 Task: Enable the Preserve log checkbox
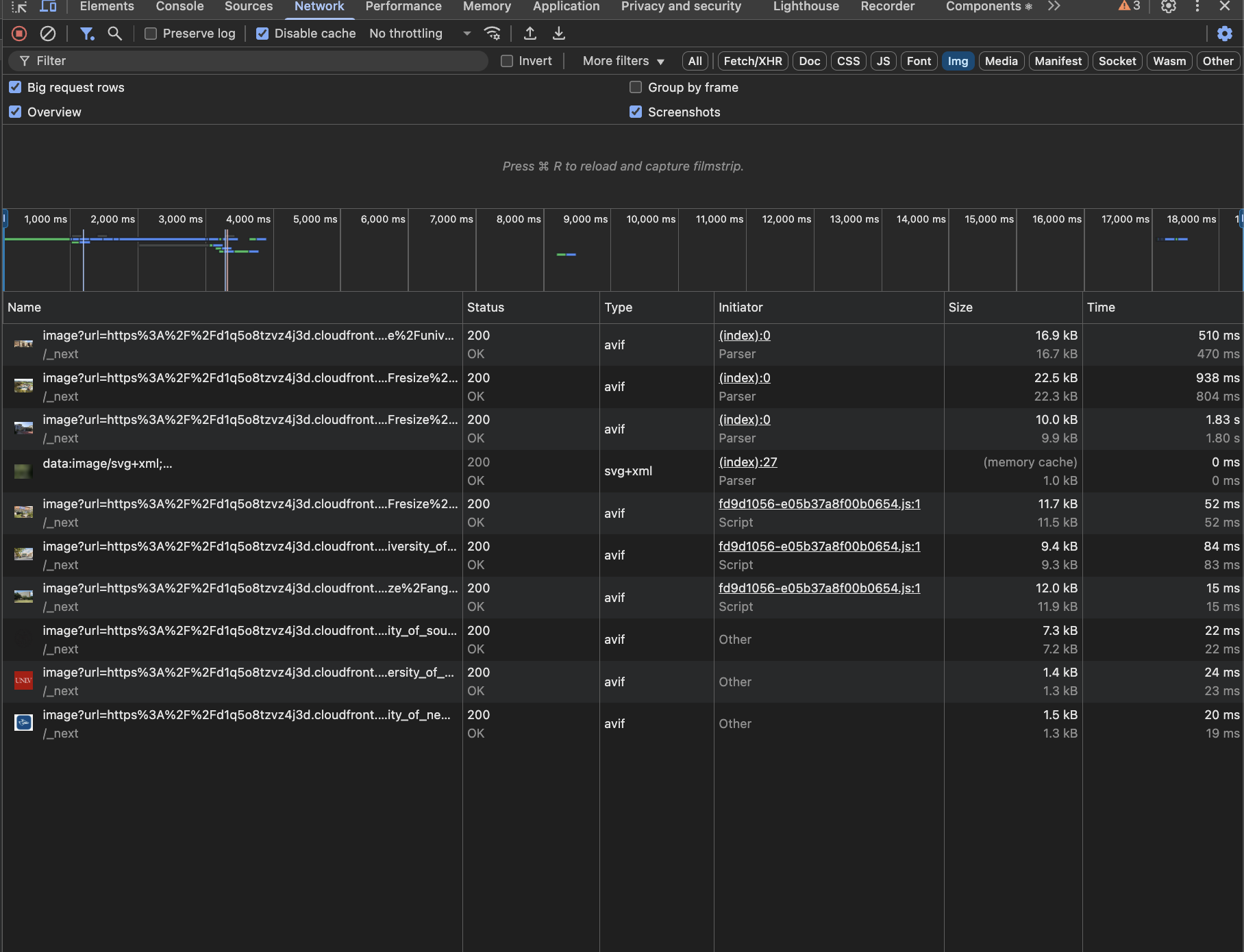pyautogui.click(x=151, y=34)
